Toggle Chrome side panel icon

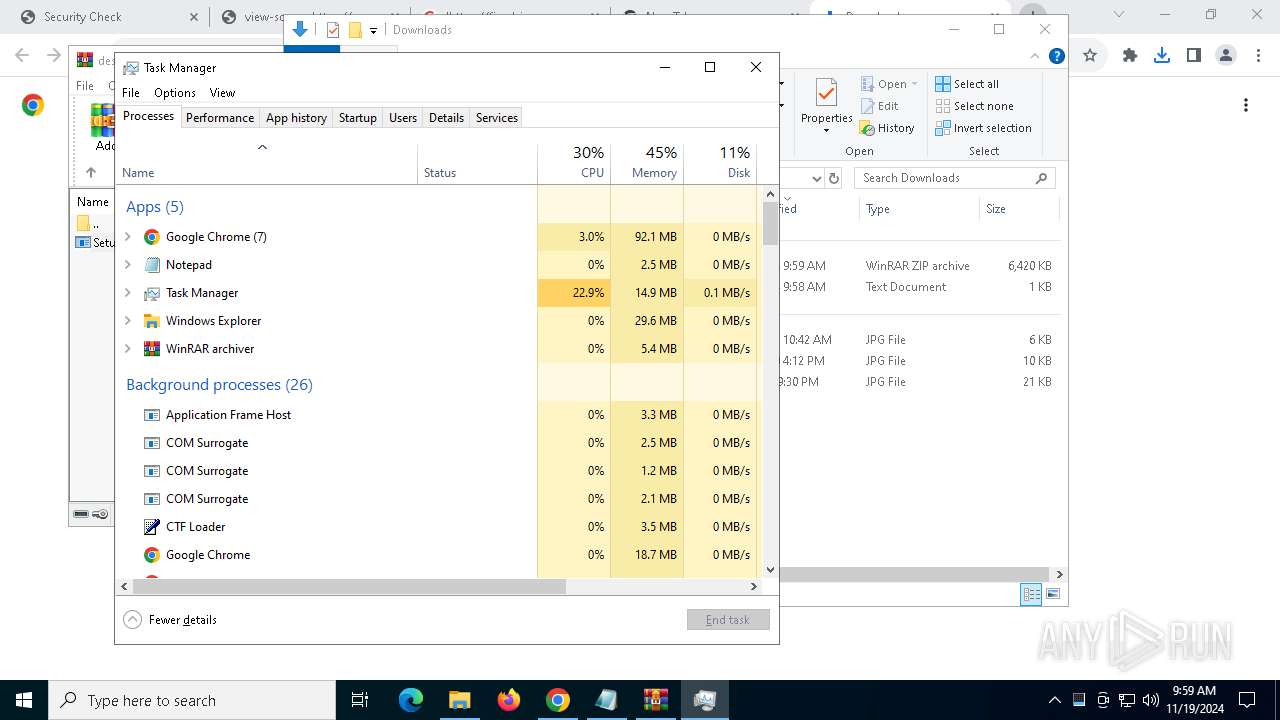[x=1193, y=56]
